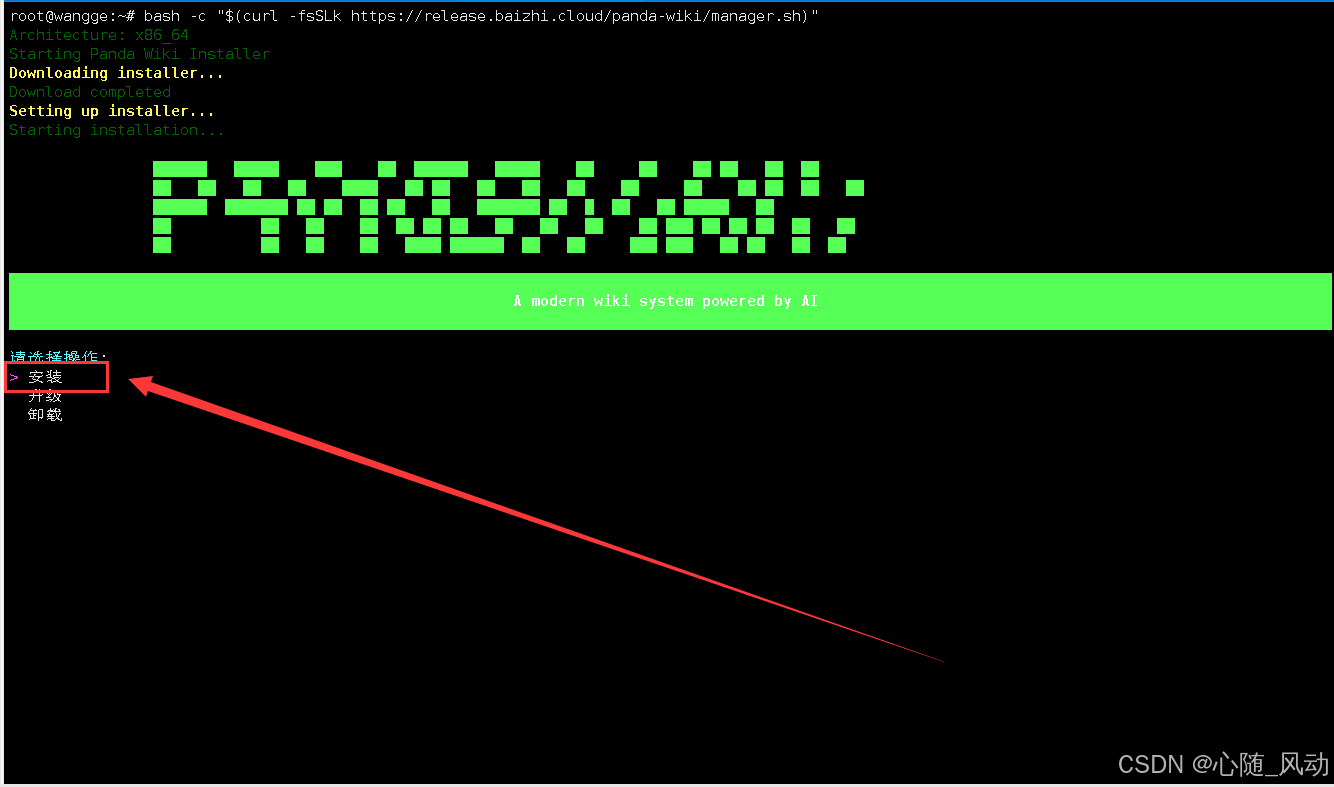This screenshot has height=787, width=1334.
Task: Click 'A modern wiki system powered by AI' banner
Action: pyautogui.click(x=670, y=301)
